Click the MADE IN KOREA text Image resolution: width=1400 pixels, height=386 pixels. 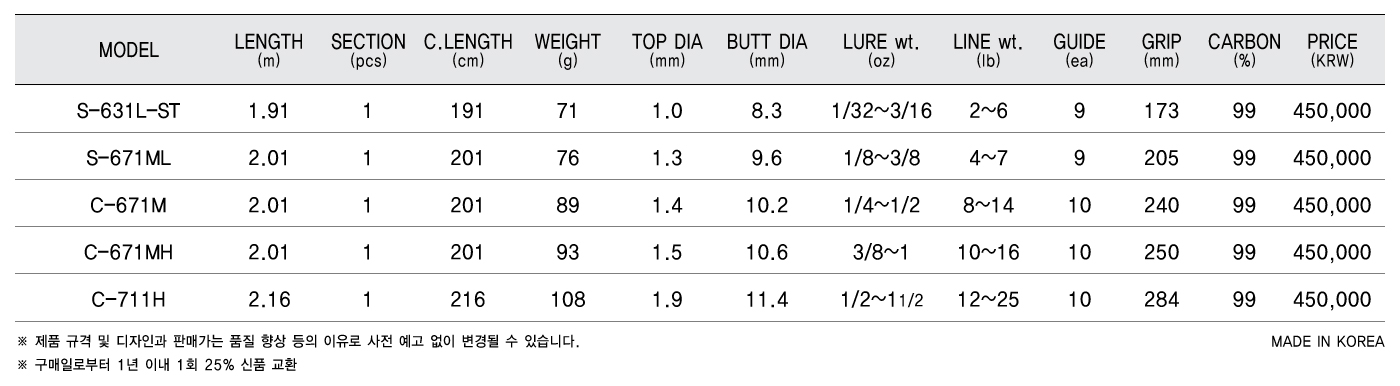1327,342
